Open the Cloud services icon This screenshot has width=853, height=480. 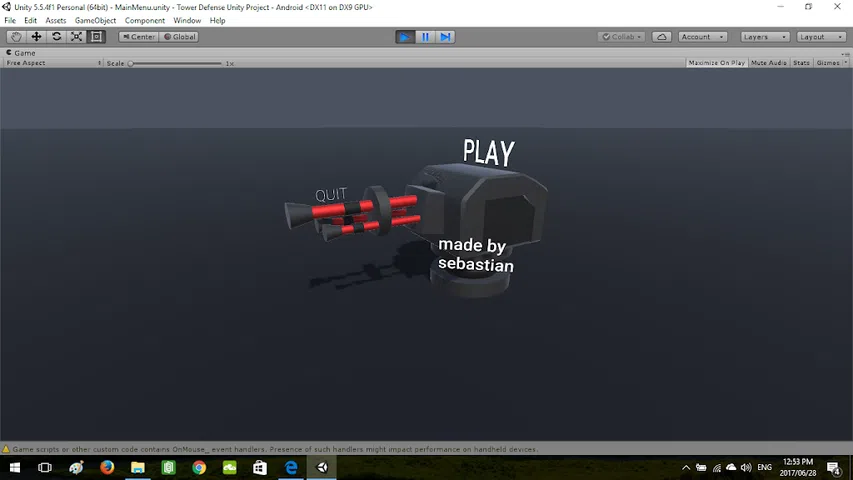[662, 37]
